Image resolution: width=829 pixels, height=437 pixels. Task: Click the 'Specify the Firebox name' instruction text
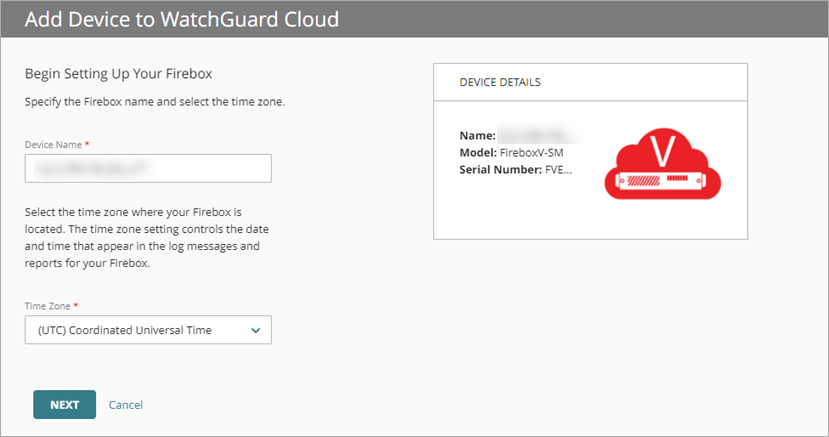(155, 103)
